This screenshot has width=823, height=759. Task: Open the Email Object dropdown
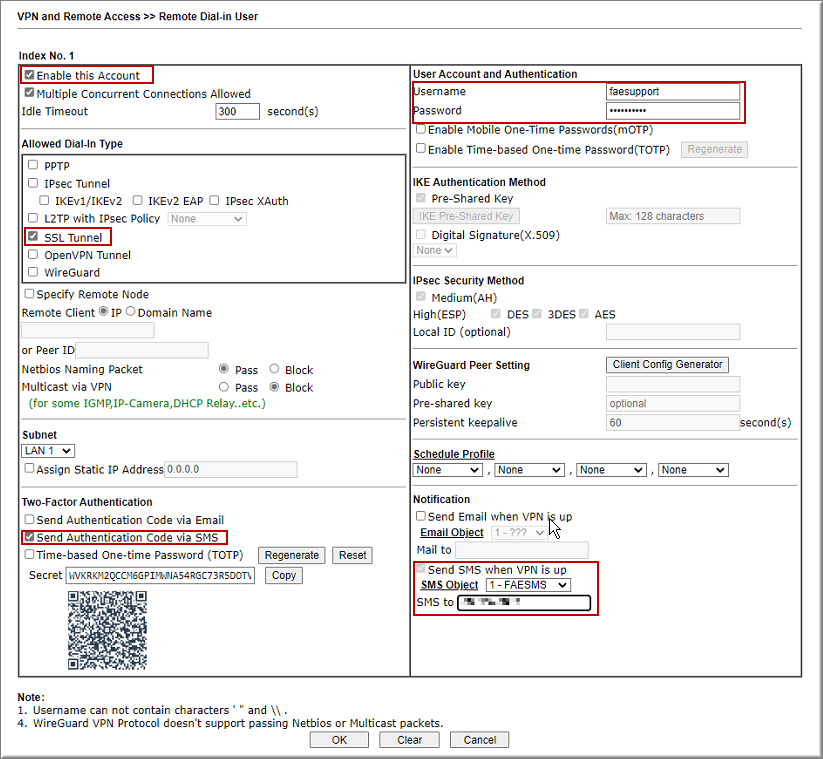point(520,533)
